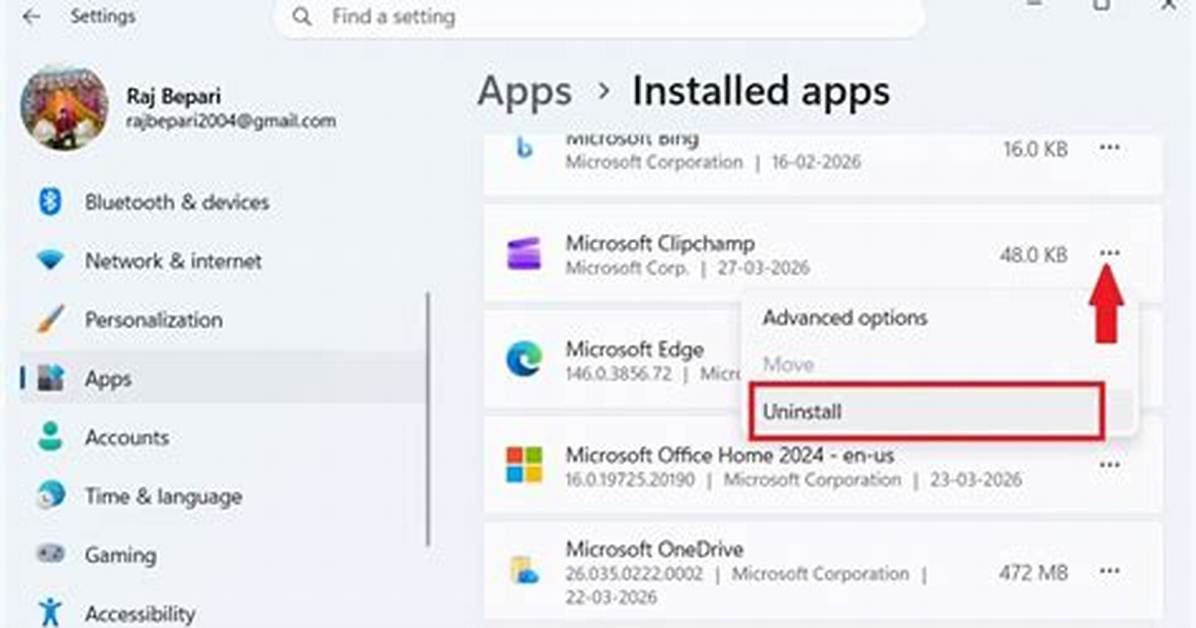Choose Advanced options from the menu

[x=845, y=317]
